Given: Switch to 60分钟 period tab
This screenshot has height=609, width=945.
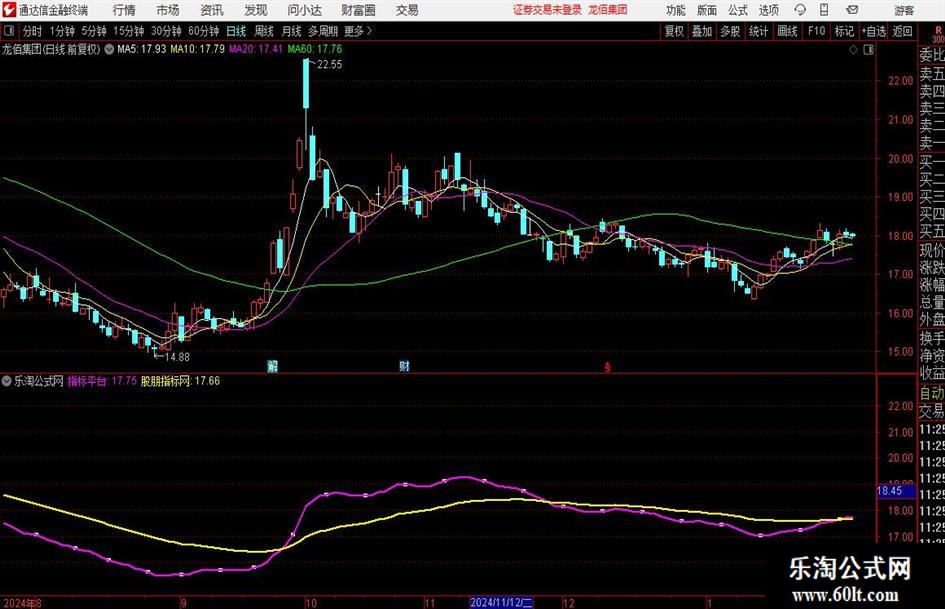Looking at the screenshot, I should click(203, 31).
